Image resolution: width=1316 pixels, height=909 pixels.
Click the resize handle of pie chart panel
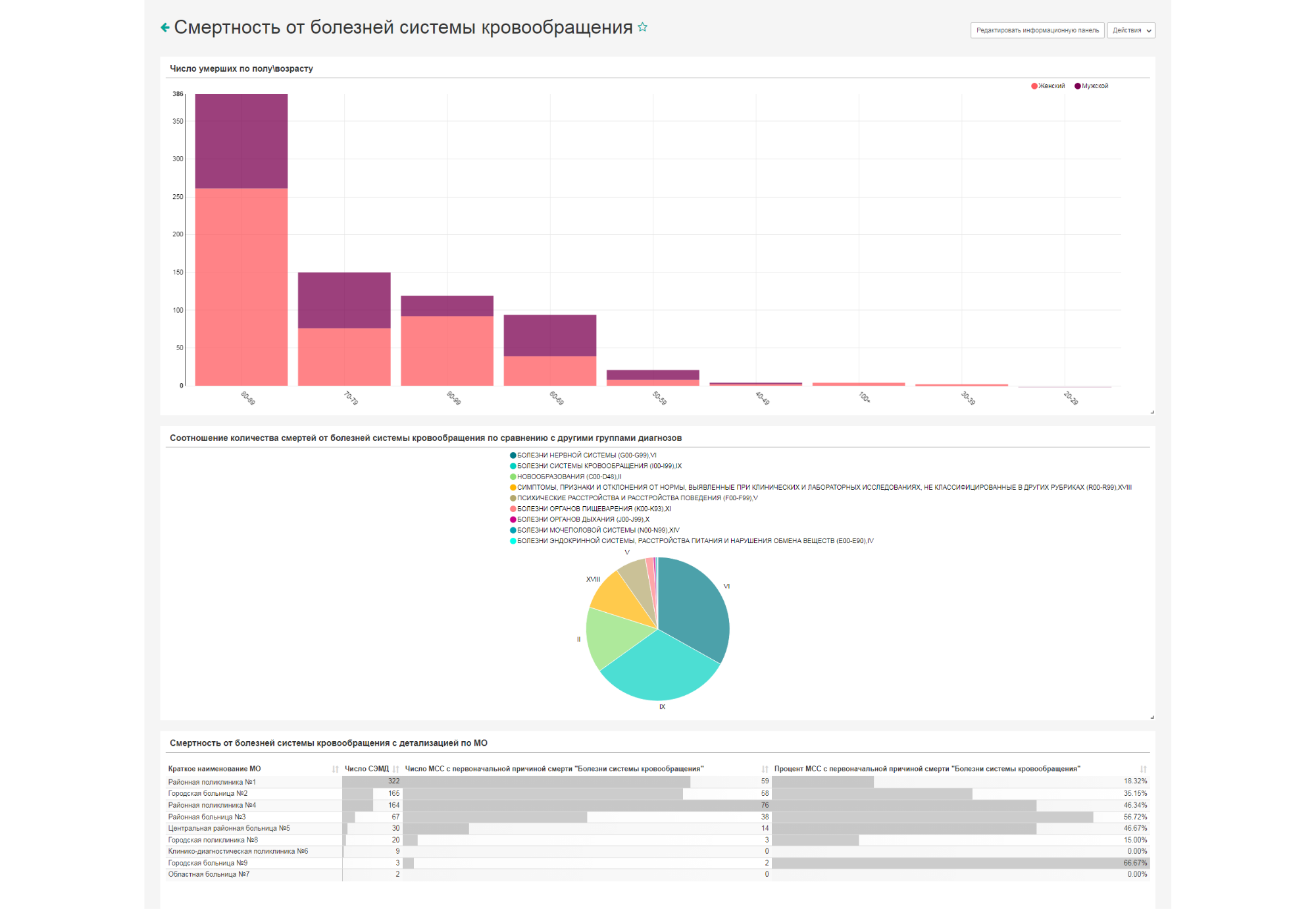pyautogui.click(x=1152, y=717)
